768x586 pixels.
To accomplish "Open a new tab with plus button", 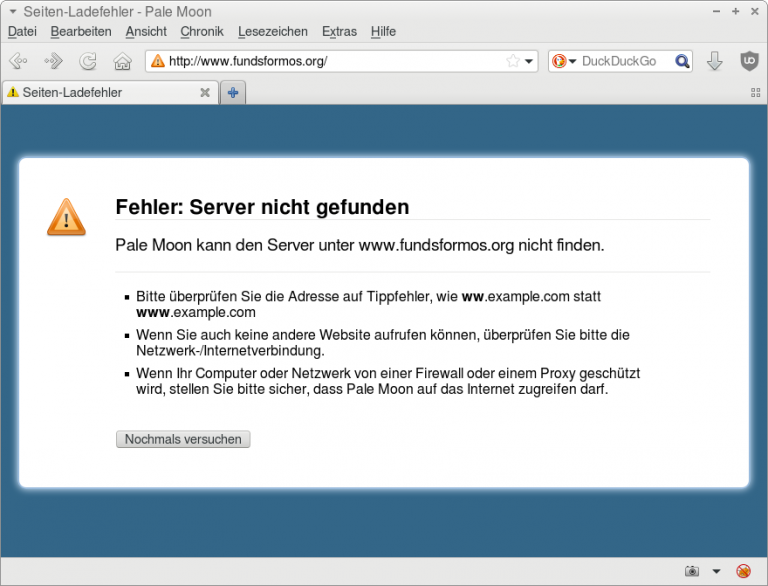I will [233, 93].
